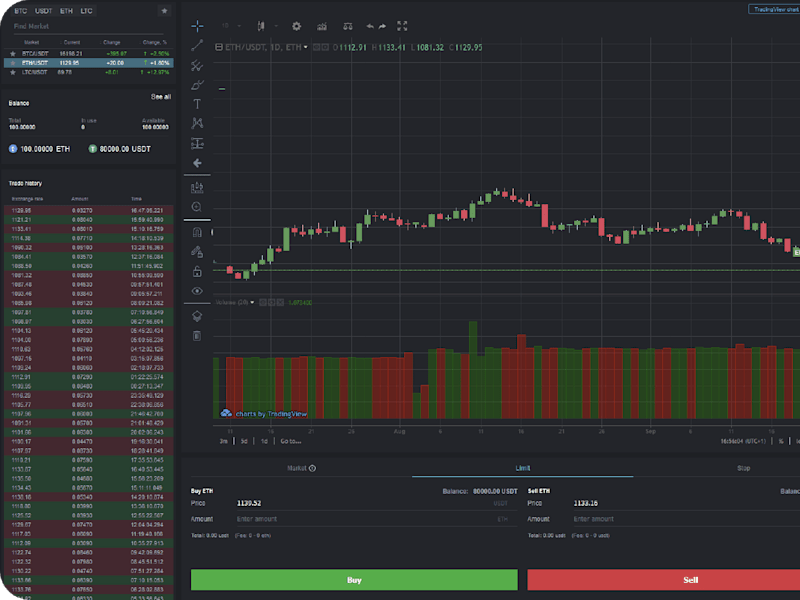Screen dimensions: 800x600
Task: Click the Go to... date button
Action: coord(291,441)
